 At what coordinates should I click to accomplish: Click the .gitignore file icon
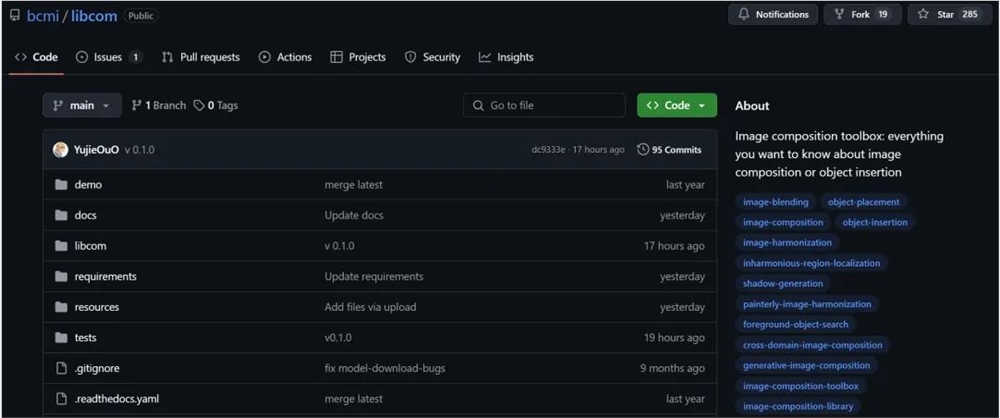point(61,368)
